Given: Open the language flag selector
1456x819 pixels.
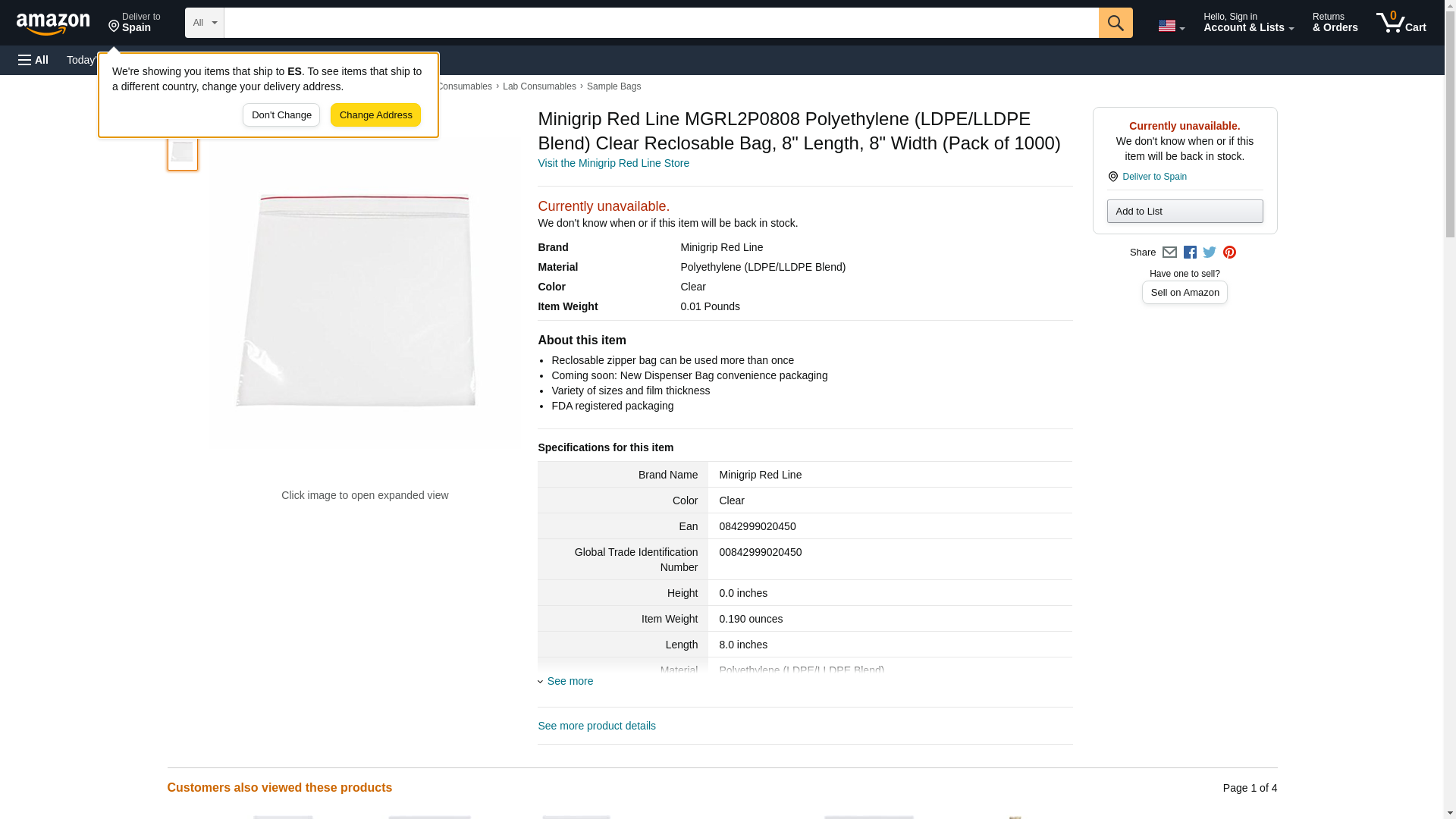Looking at the screenshot, I should click(x=1171, y=26).
